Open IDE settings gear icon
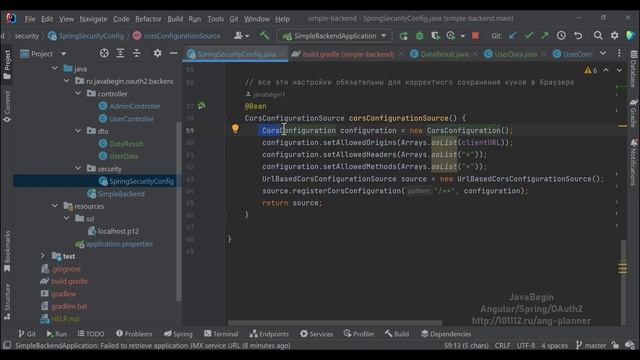This screenshot has width=640, height=360. pyautogui.click(x=614, y=36)
